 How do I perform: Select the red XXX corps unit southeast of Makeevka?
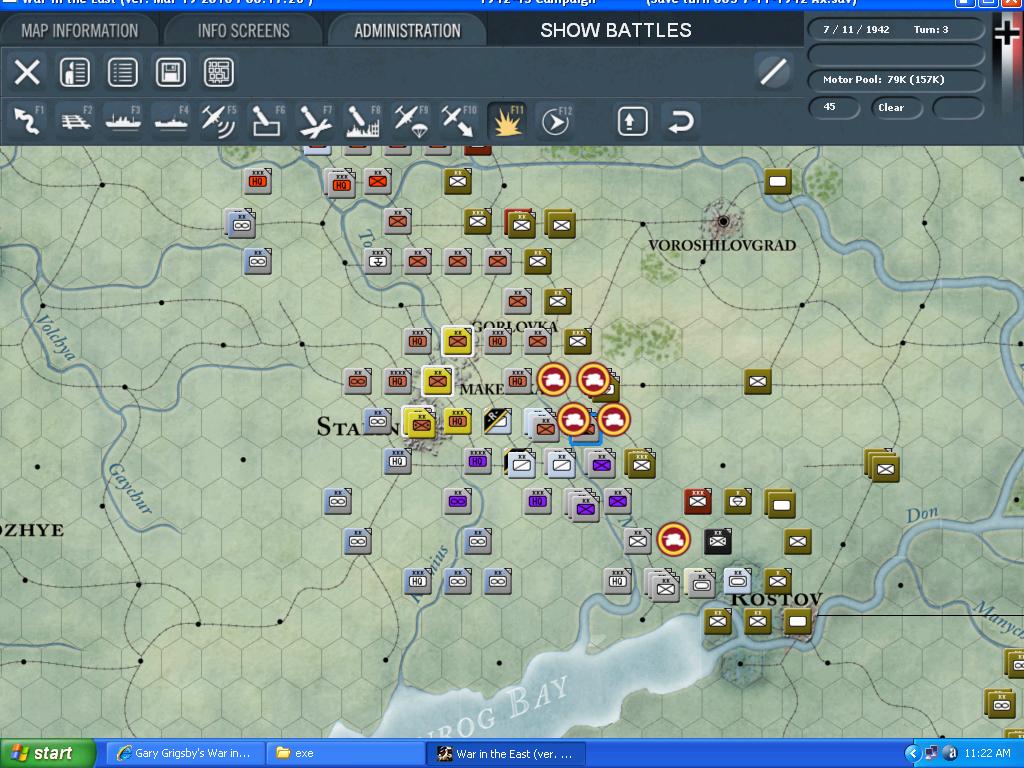point(697,501)
